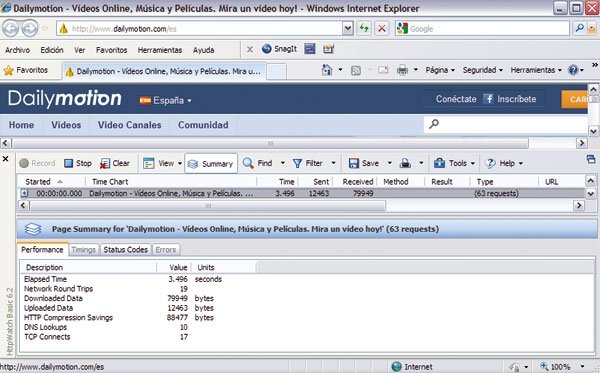Screen dimensions: 600x373
Task: Switch to the Timings tab
Action: point(83,250)
